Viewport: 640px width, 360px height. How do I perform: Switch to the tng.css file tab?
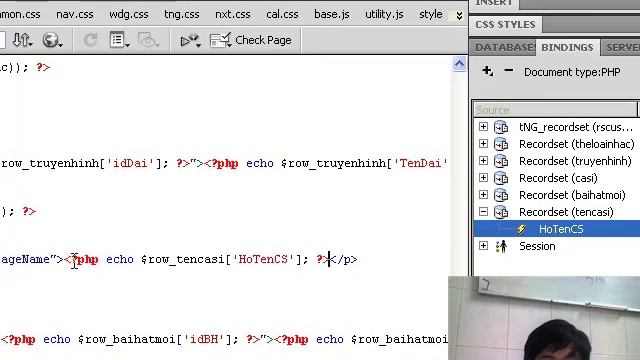pyautogui.click(x=182, y=14)
